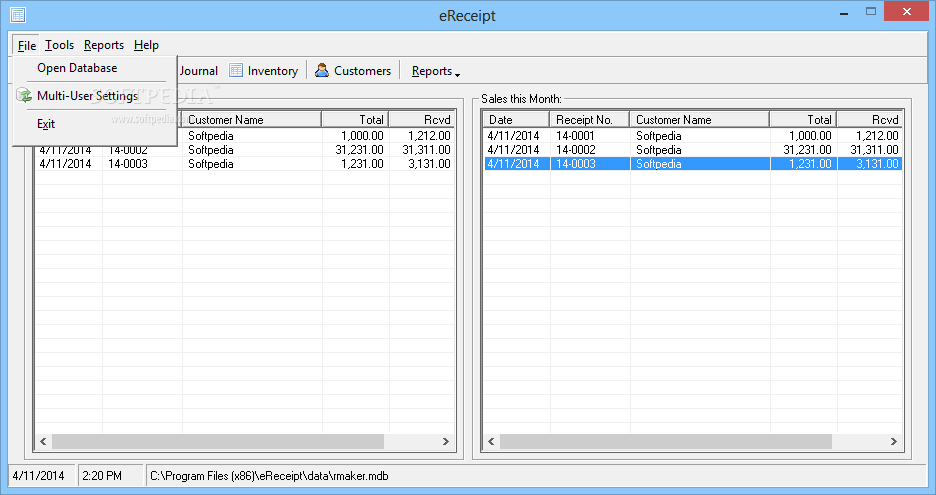Click Sales this Month scrollbar left arrow
936x495 pixels.
[x=491, y=441]
